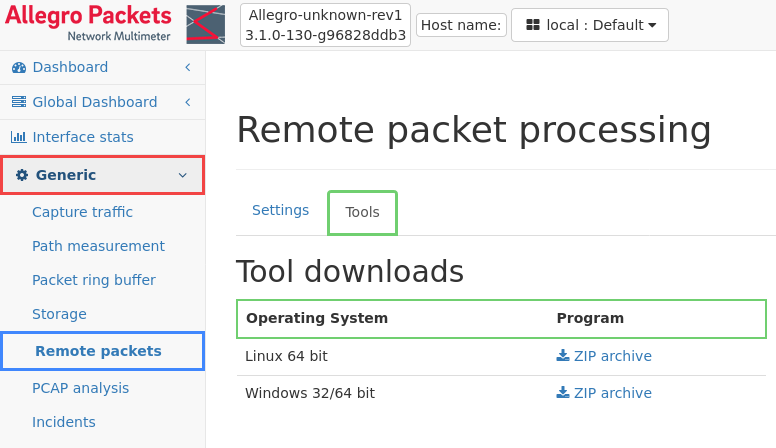This screenshot has height=448, width=776.
Task: Click the Generic gear icon
Action: [x=22, y=175]
